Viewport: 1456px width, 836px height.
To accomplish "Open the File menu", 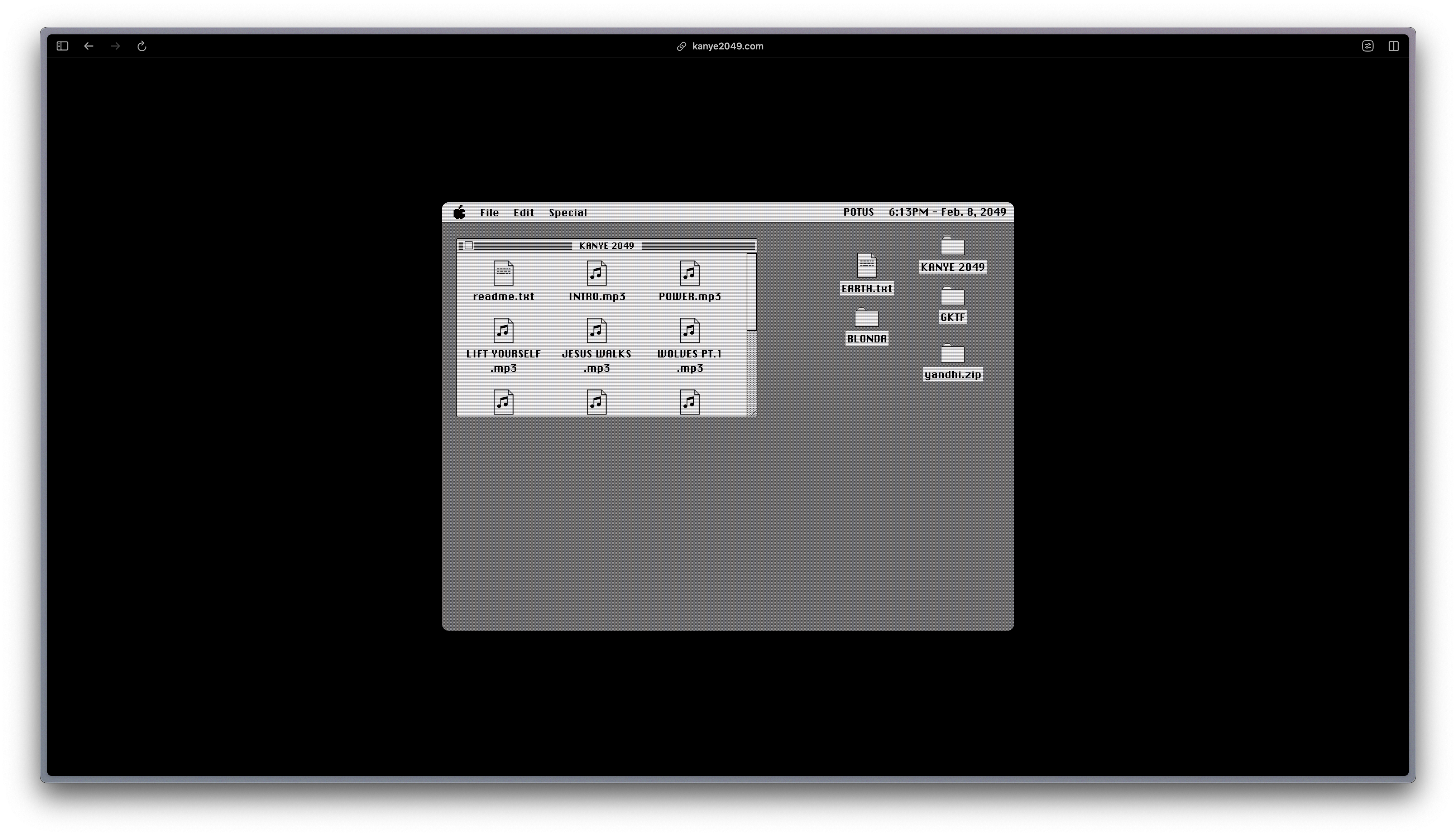I will [489, 212].
